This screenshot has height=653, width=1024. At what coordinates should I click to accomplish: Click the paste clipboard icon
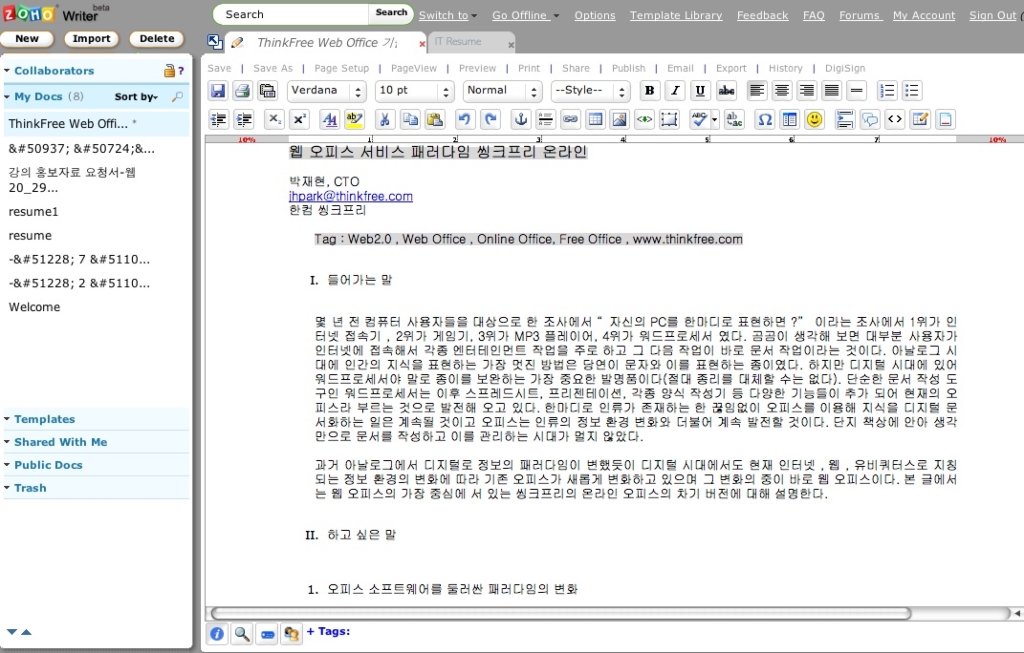[434, 119]
